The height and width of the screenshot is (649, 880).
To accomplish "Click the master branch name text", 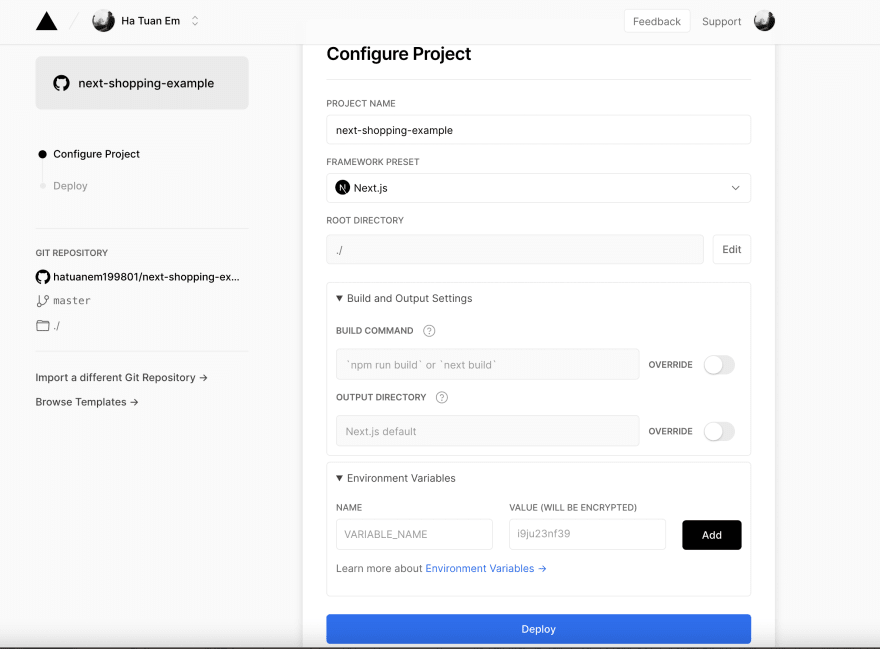I will click(x=72, y=301).
